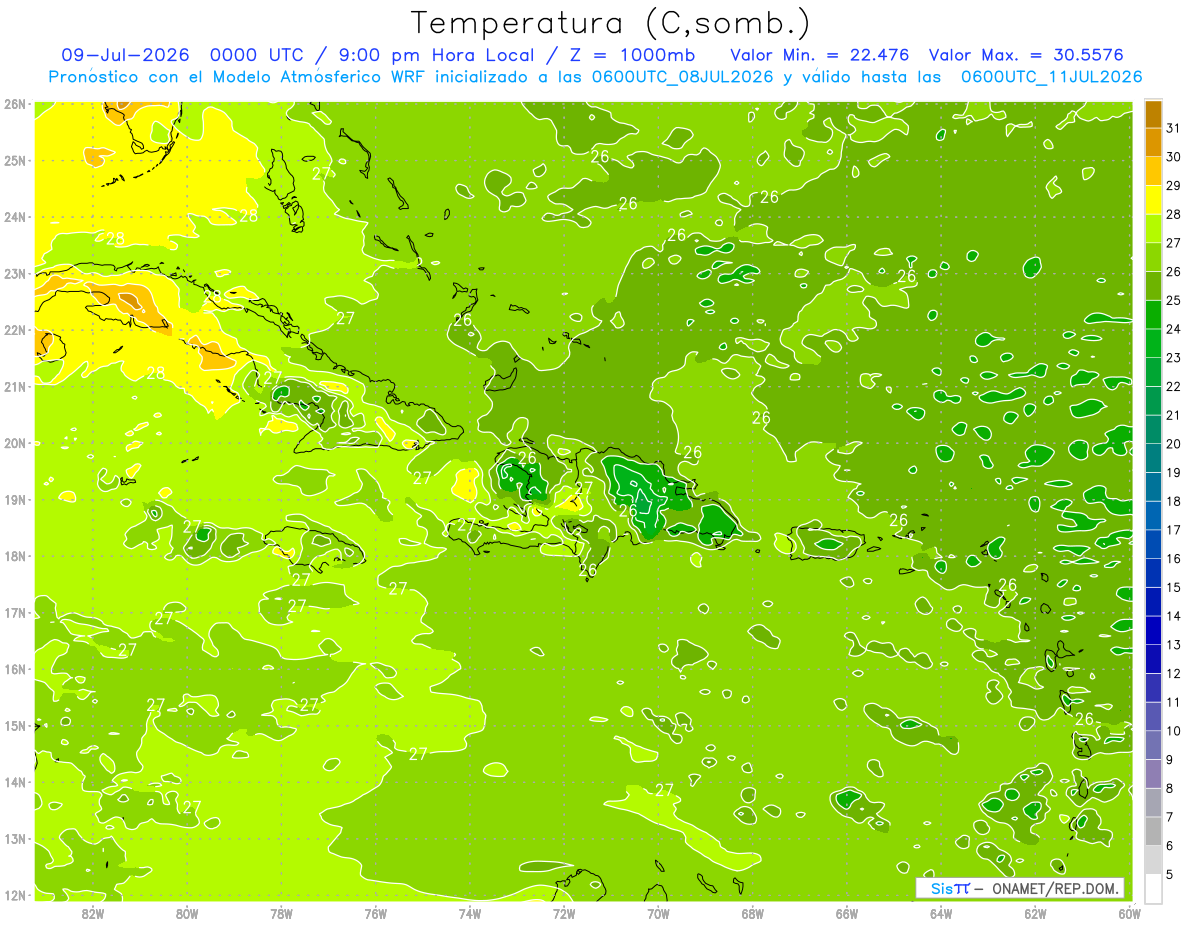
Task: Click color bar swatch between 19 and 20
Action: click(1153, 457)
